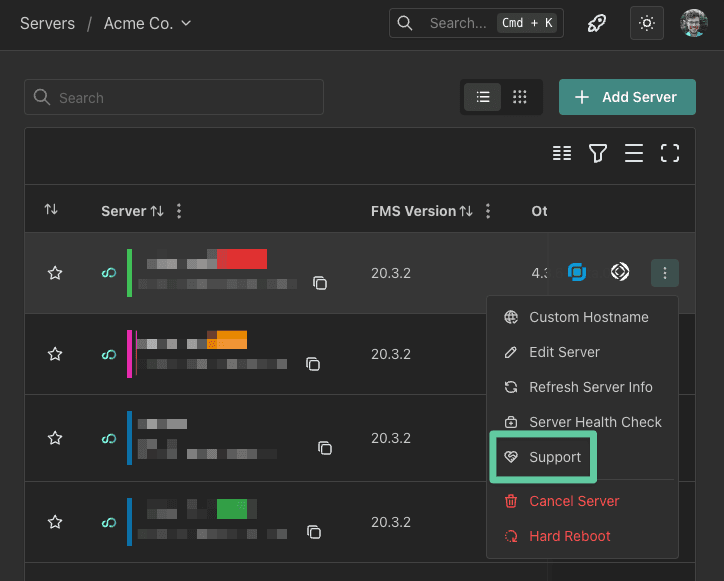Switch to grid view layout
The width and height of the screenshot is (724, 581).
(520, 97)
